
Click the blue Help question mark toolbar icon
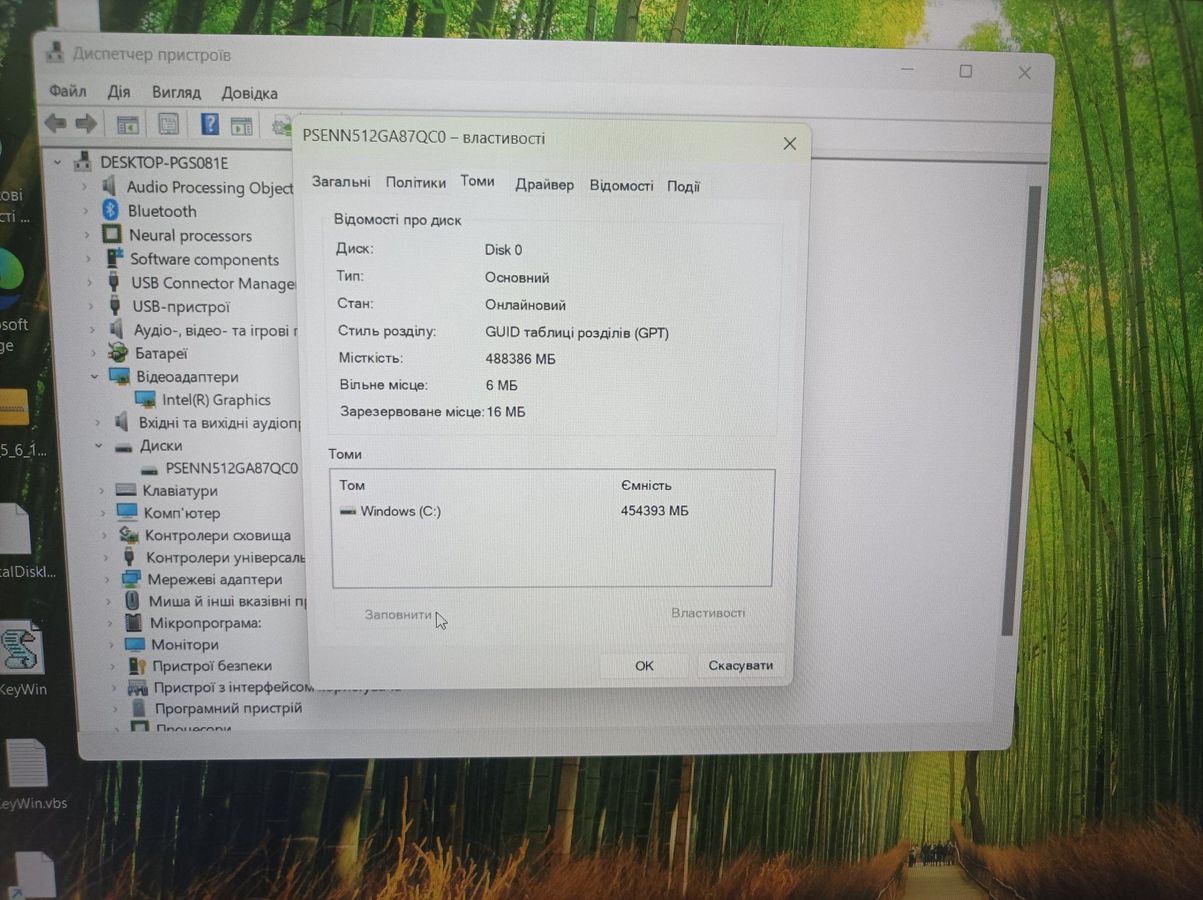(x=210, y=124)
